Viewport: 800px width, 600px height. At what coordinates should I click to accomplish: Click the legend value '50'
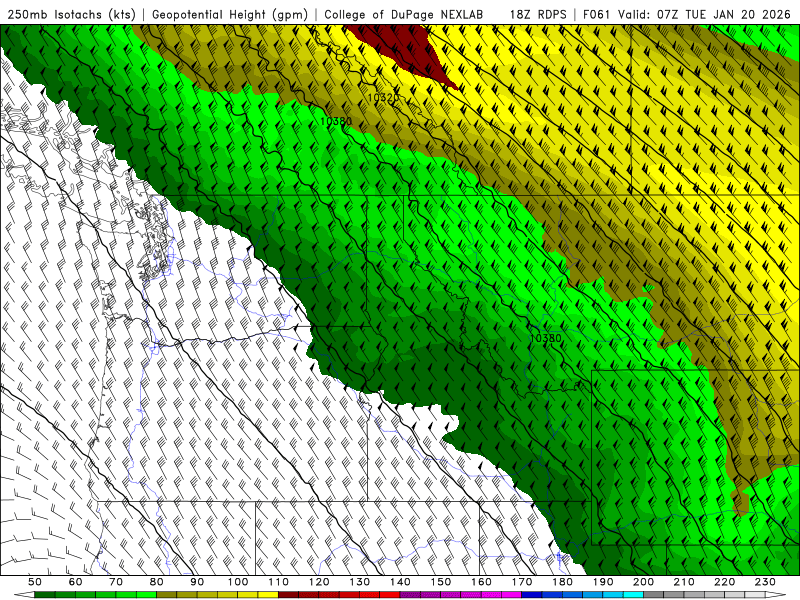34,582
